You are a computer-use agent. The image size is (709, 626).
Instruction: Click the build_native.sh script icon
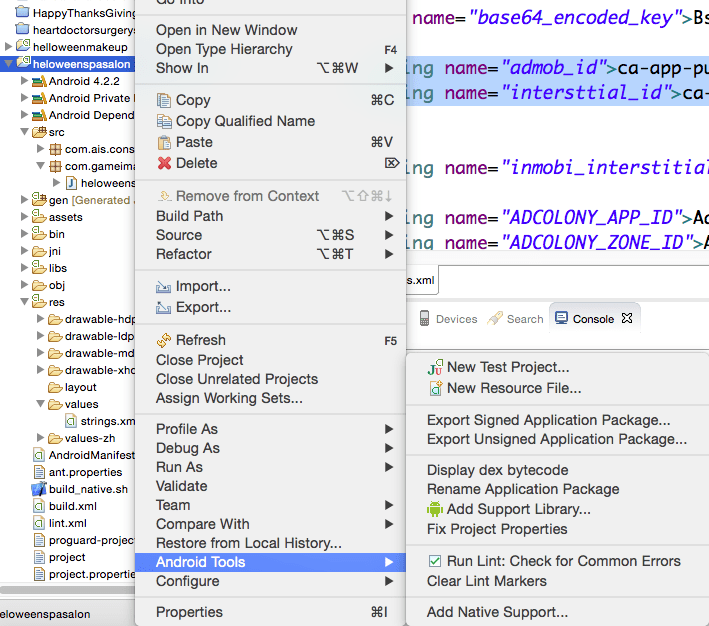click(39, 489)
